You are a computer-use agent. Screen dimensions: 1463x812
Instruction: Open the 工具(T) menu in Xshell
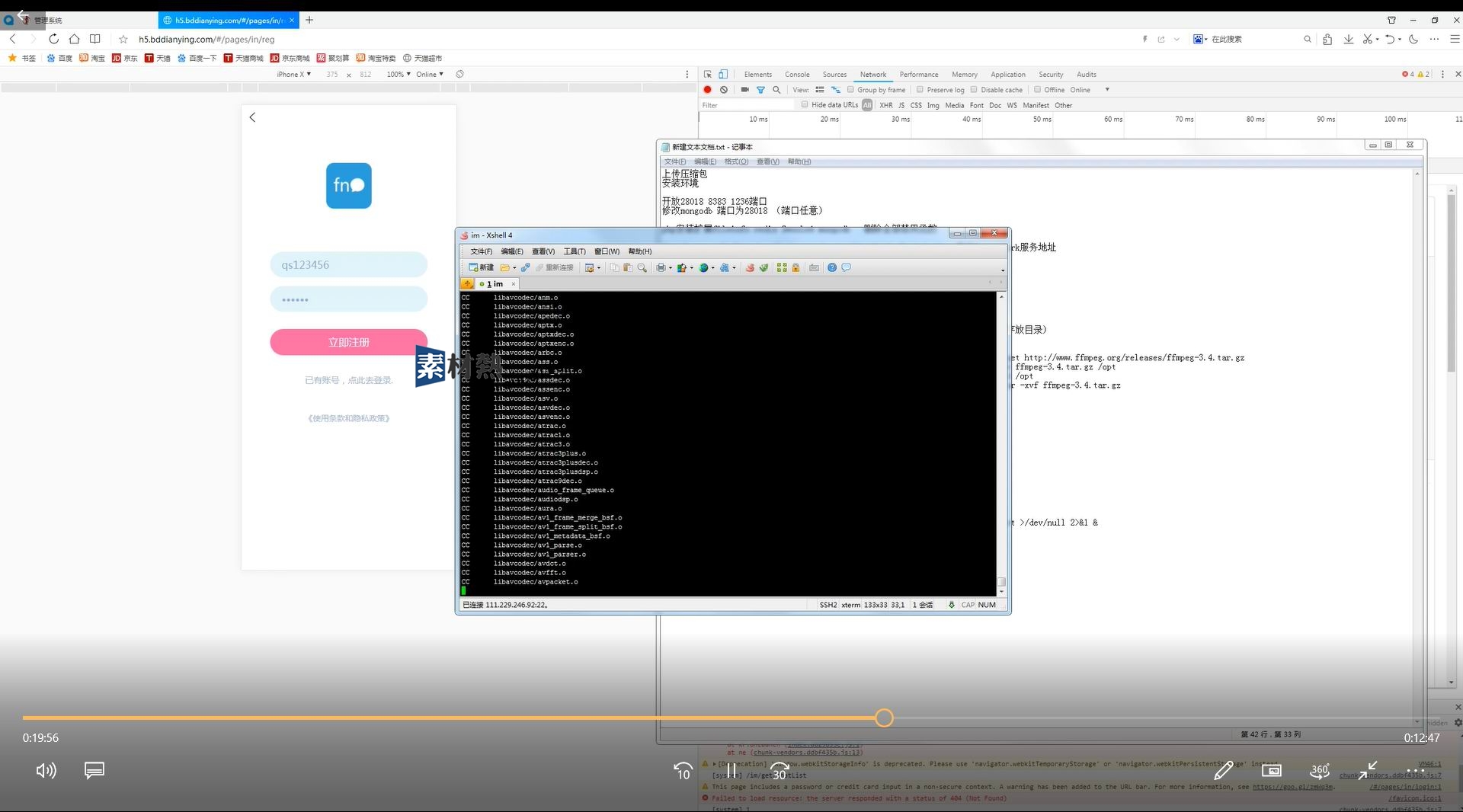coord(575,251)
